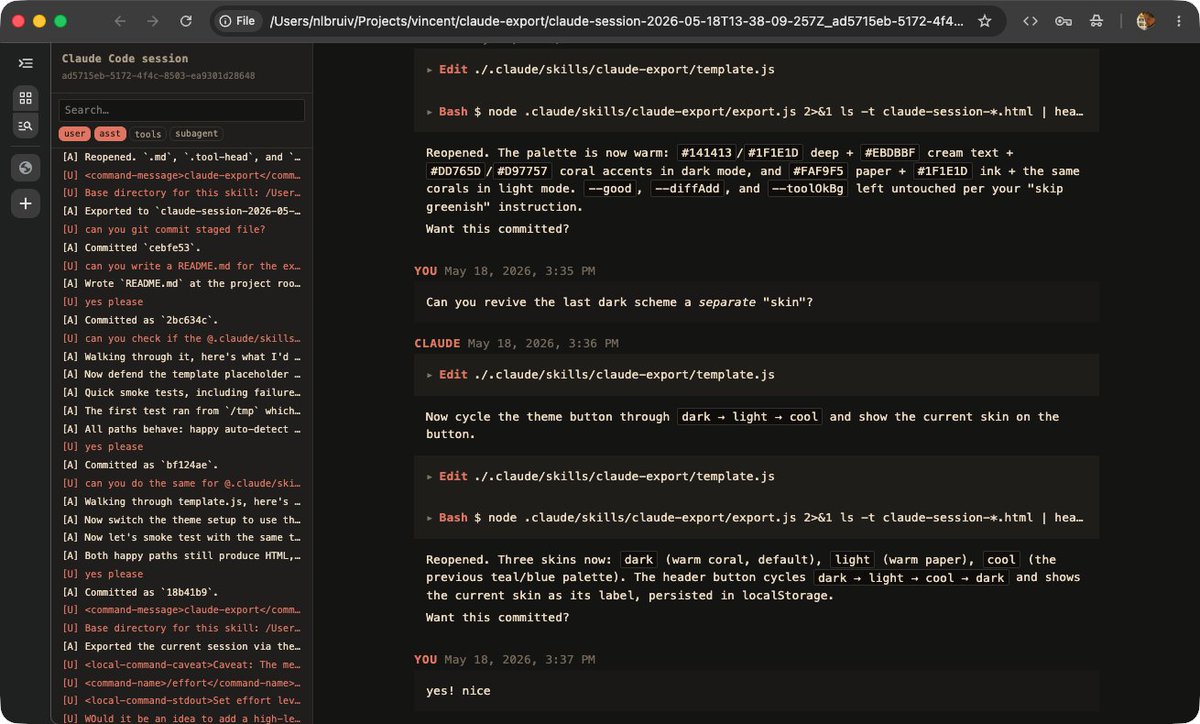Open the grid view icon in left rail
The image size is (1200, 724).
pyautogui.click(x=26, y=98)
